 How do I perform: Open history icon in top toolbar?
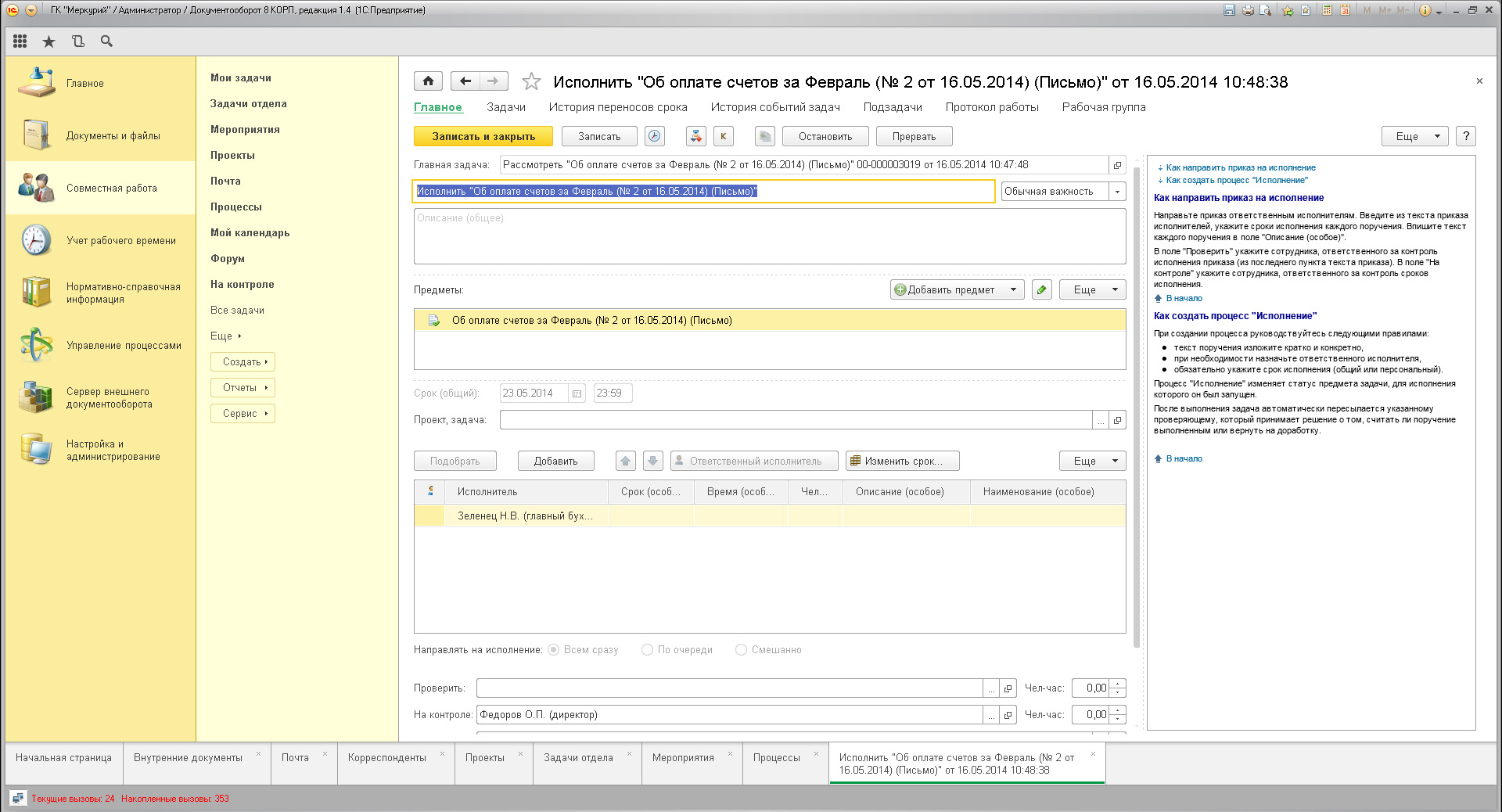point(77,41)
